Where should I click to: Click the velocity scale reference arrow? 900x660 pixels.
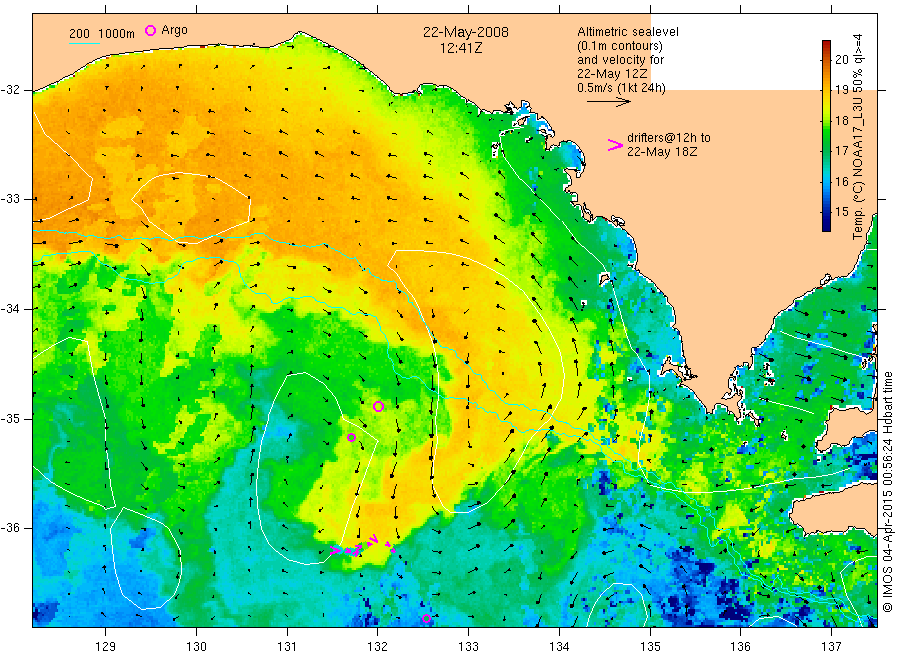click(608, 102)
